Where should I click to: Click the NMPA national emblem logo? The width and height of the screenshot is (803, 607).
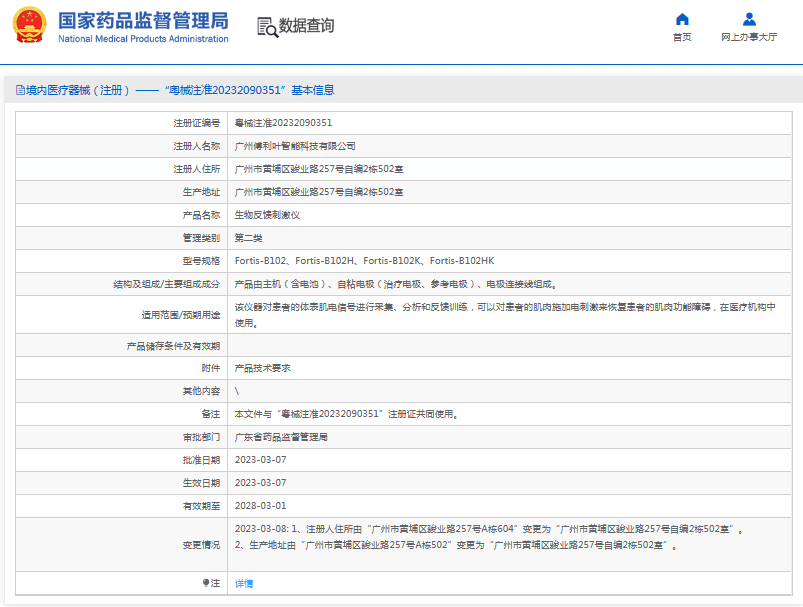coord(31,26)
